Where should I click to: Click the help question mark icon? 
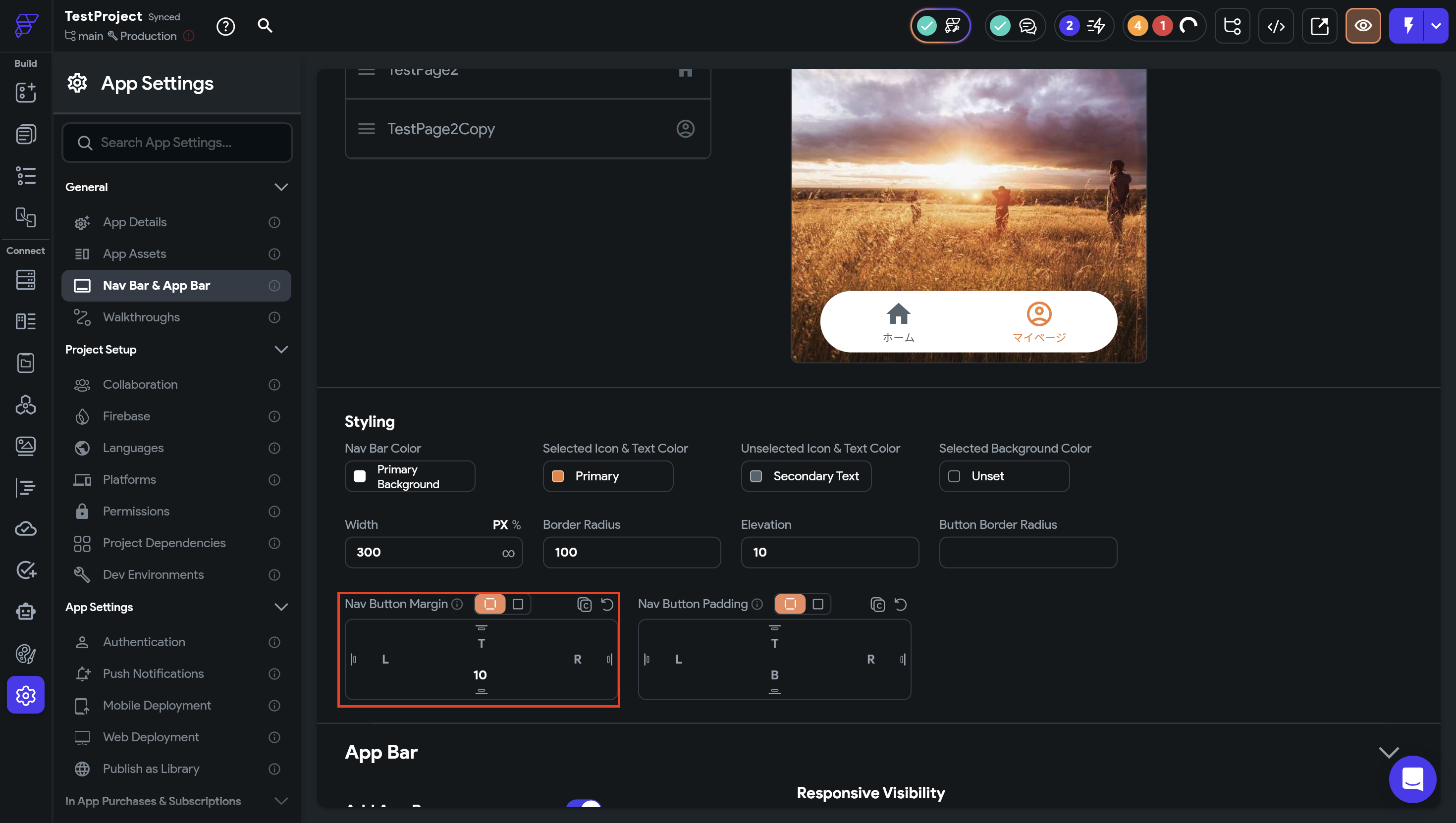(225, 26)
